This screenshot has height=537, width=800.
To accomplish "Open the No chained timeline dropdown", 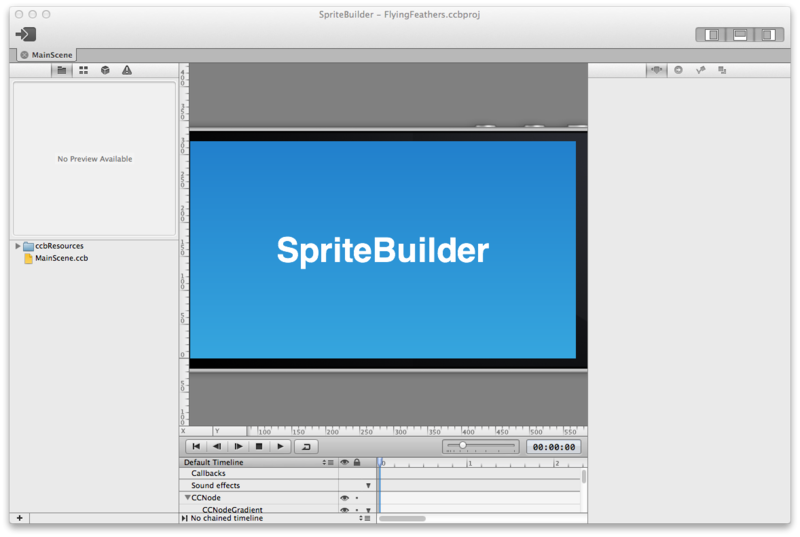I will point(364,518).
